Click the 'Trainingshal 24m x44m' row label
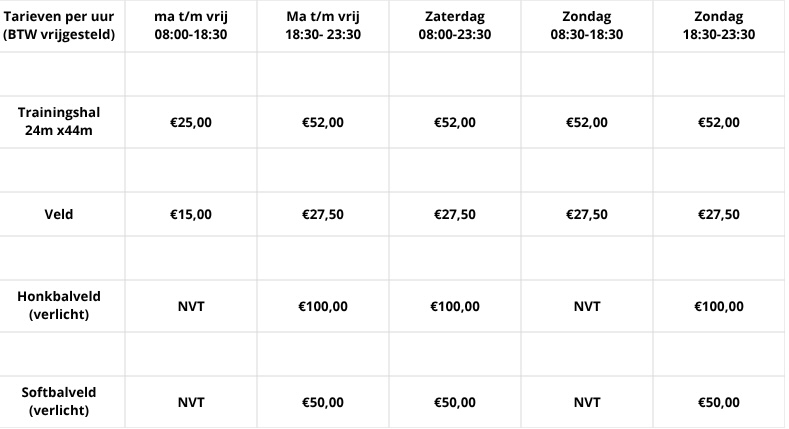The height and width of the screenshot is (429, 789). tap(59, 122)
